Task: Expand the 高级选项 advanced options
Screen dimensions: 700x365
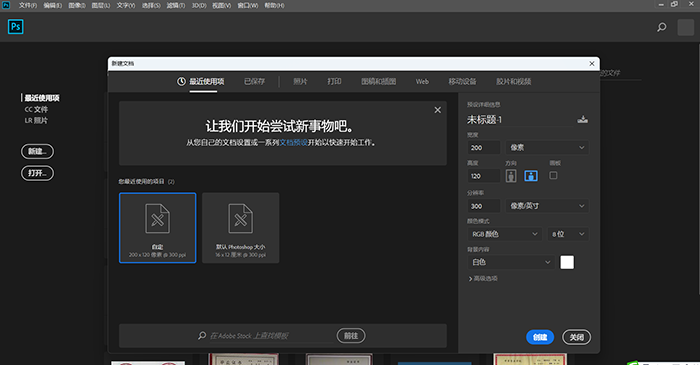Action: pos(483,278)
